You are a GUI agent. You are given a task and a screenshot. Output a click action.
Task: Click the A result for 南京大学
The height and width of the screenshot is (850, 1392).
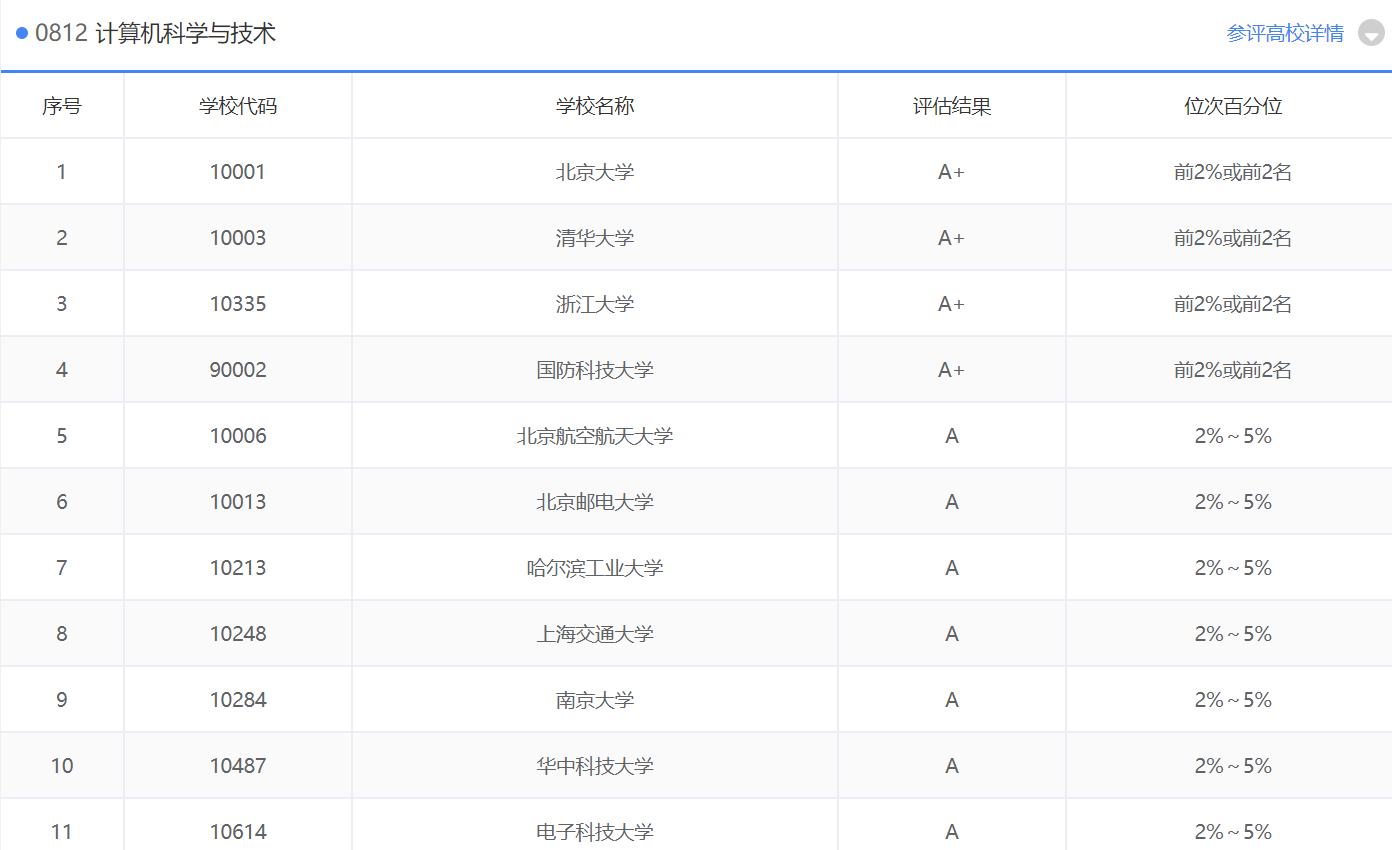[x=952, y=700]
